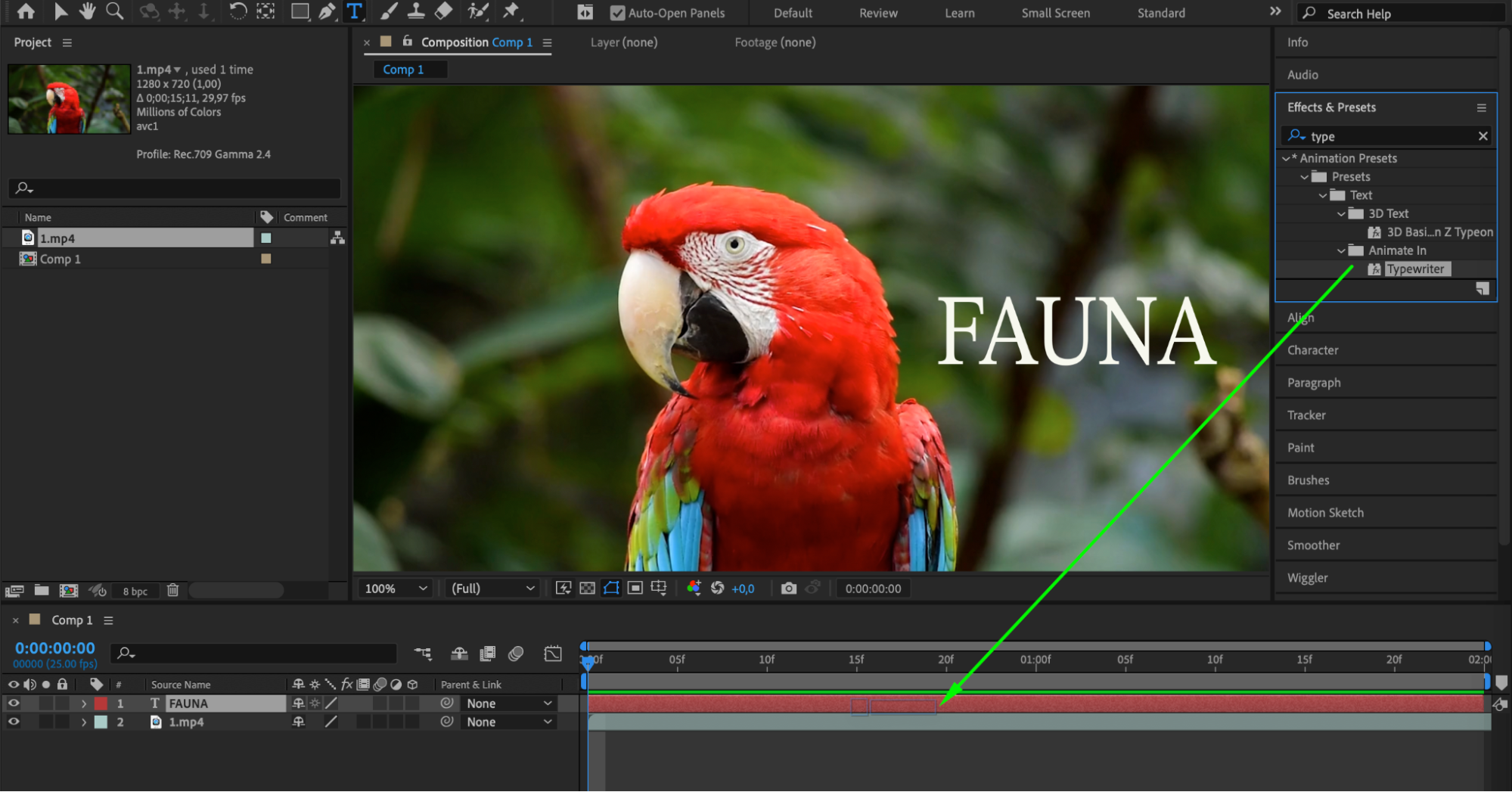Viewport: 1512px width, 792px height.
Task: Open the (Full) resolution dropdown
Action: pyautogui.click(x=492, y=589)
